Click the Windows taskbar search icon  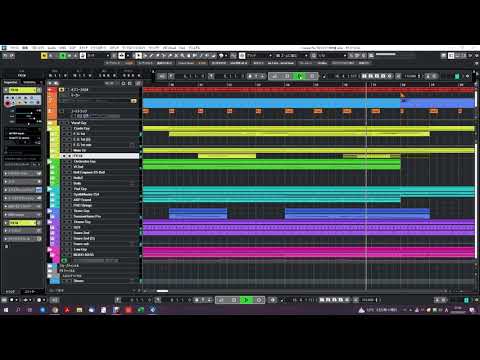point(18,310)
